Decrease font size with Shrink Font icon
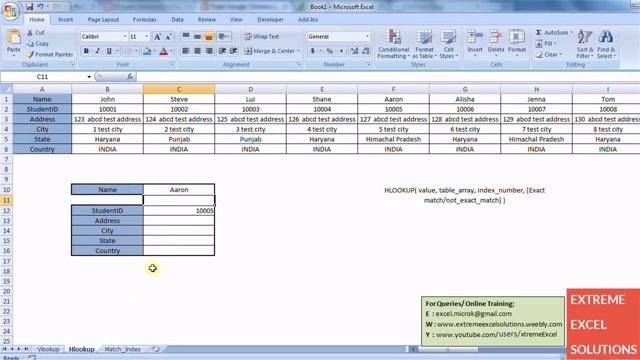 click(x=169, y=37)
